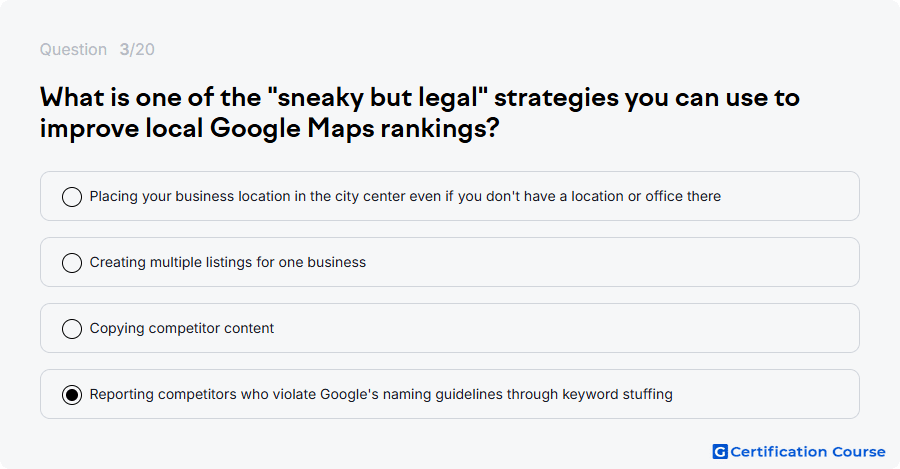
Task: Click the blue G logo icon
Action: 720,452
